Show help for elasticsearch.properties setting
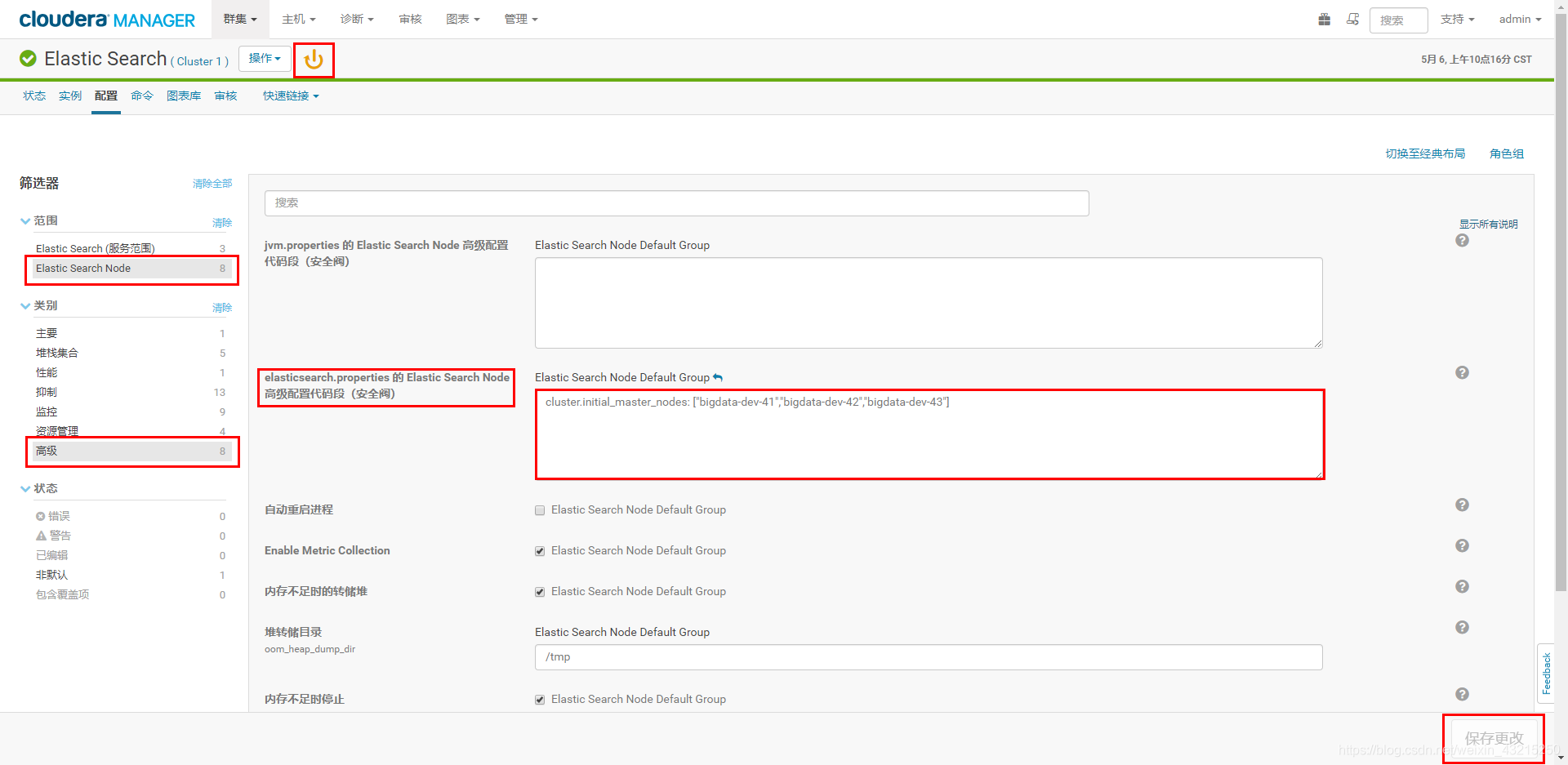Screen dimensions: 1568x765 [1462, 372]
